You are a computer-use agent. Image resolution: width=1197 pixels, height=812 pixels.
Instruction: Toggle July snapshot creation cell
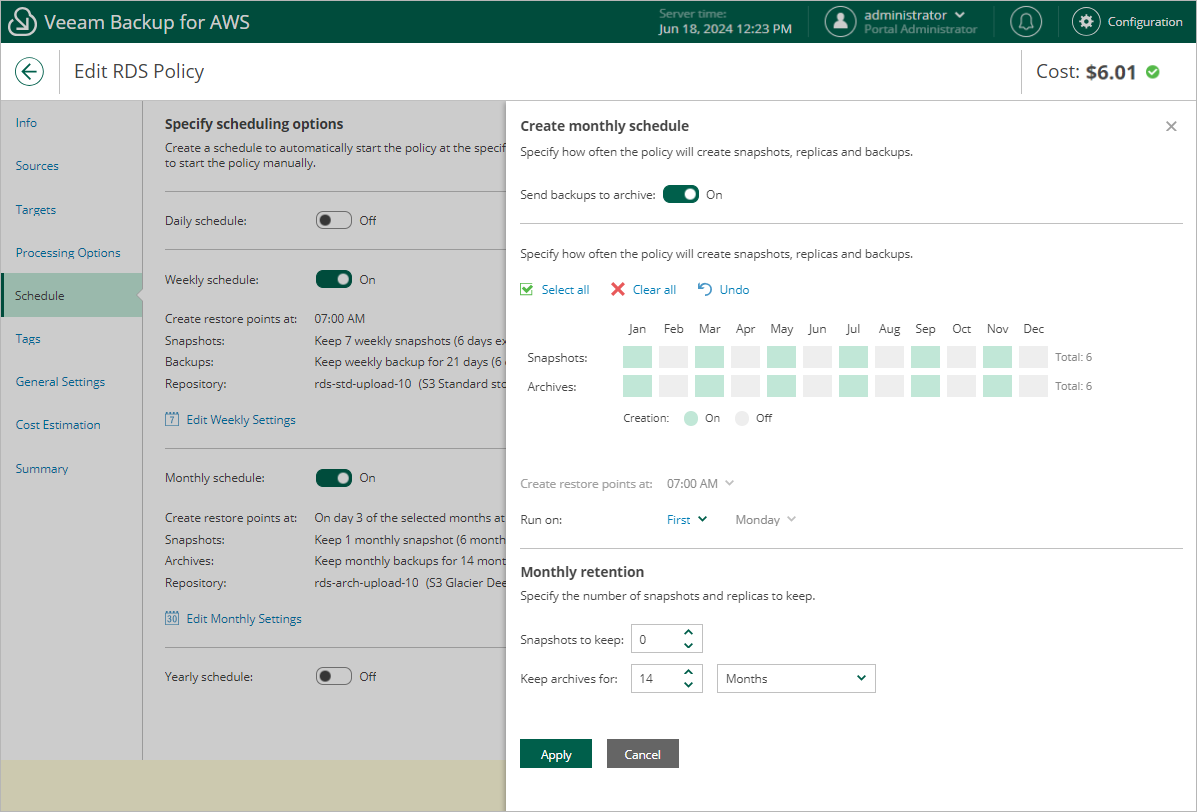click(853, 357)
